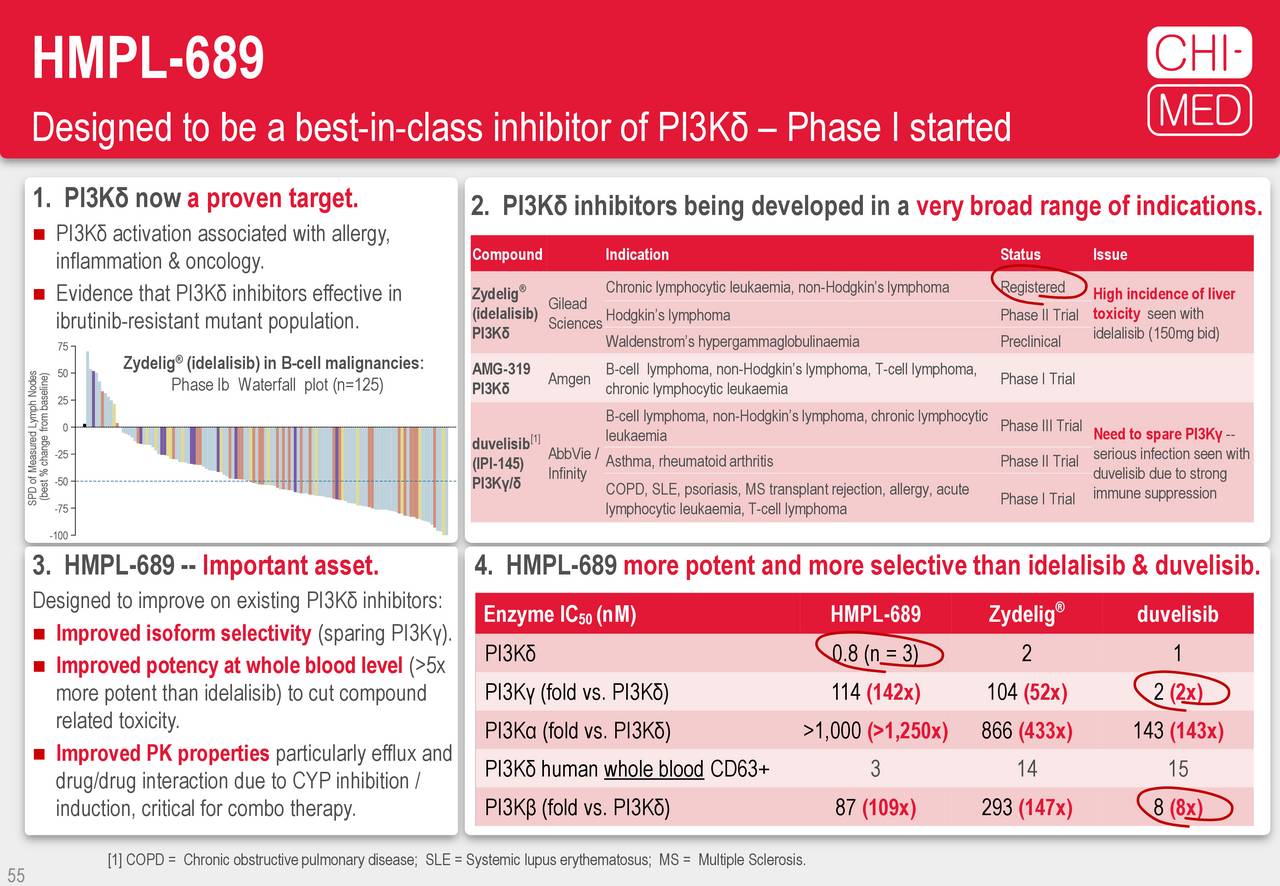Select 'Chronic lymphocytic leukaemia, non-Hodgkin's lymphoma' indication cell
The width and height of the screenshot is (1280, 886).
(x=777, y=288)
